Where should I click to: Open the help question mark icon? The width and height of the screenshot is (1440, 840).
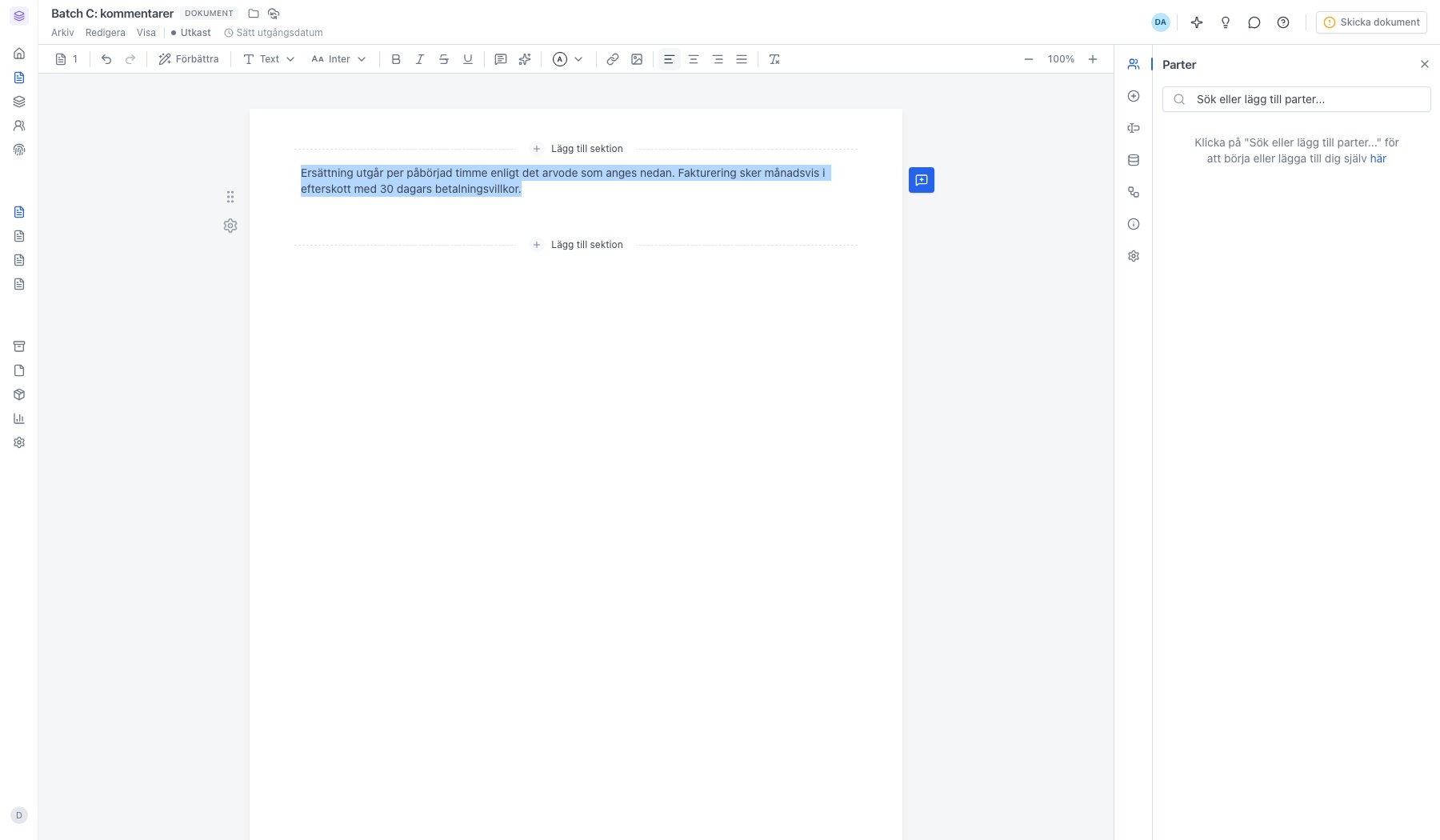coord(1283,22)
